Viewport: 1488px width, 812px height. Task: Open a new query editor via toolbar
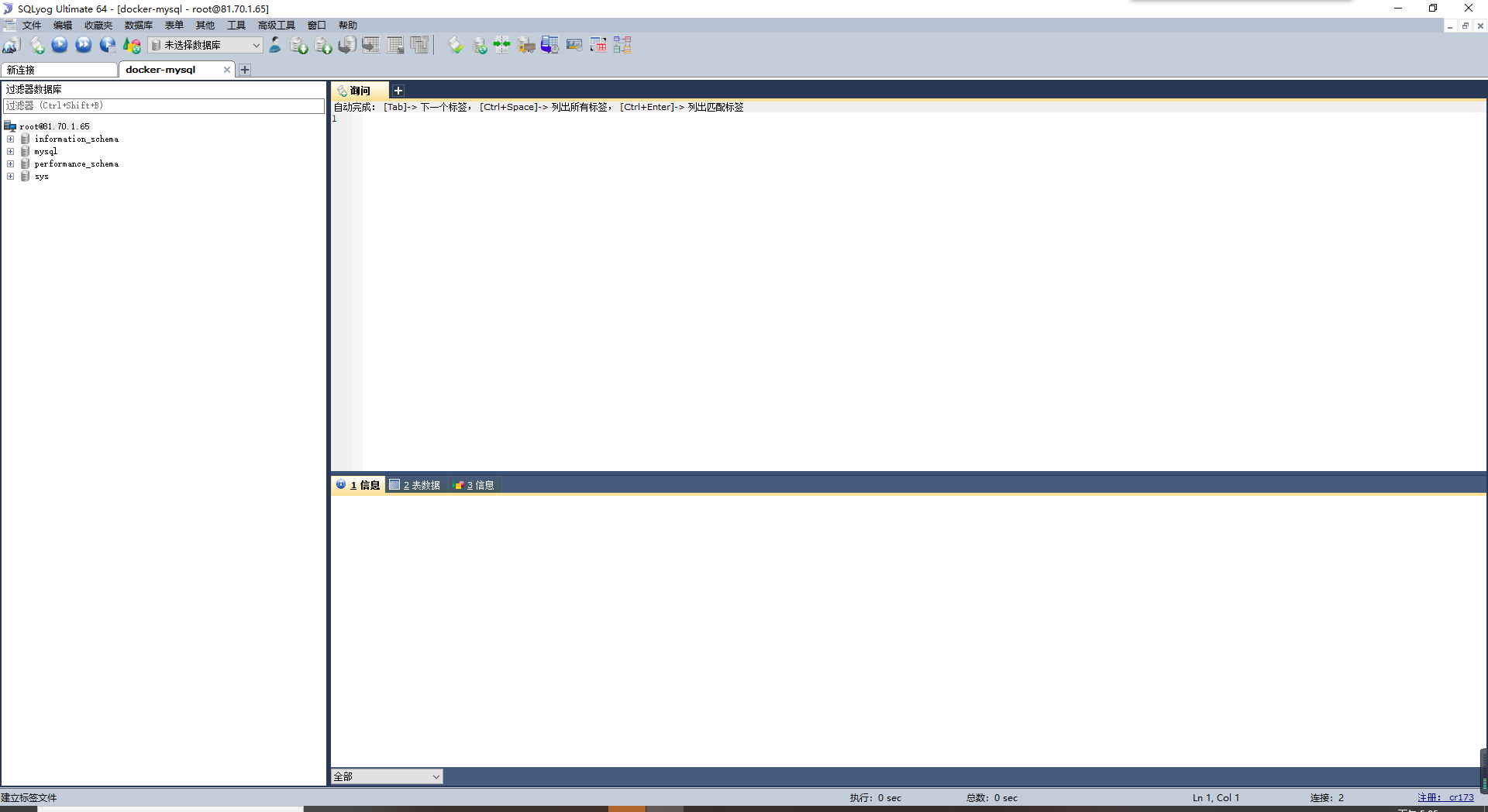pos(36,45)
